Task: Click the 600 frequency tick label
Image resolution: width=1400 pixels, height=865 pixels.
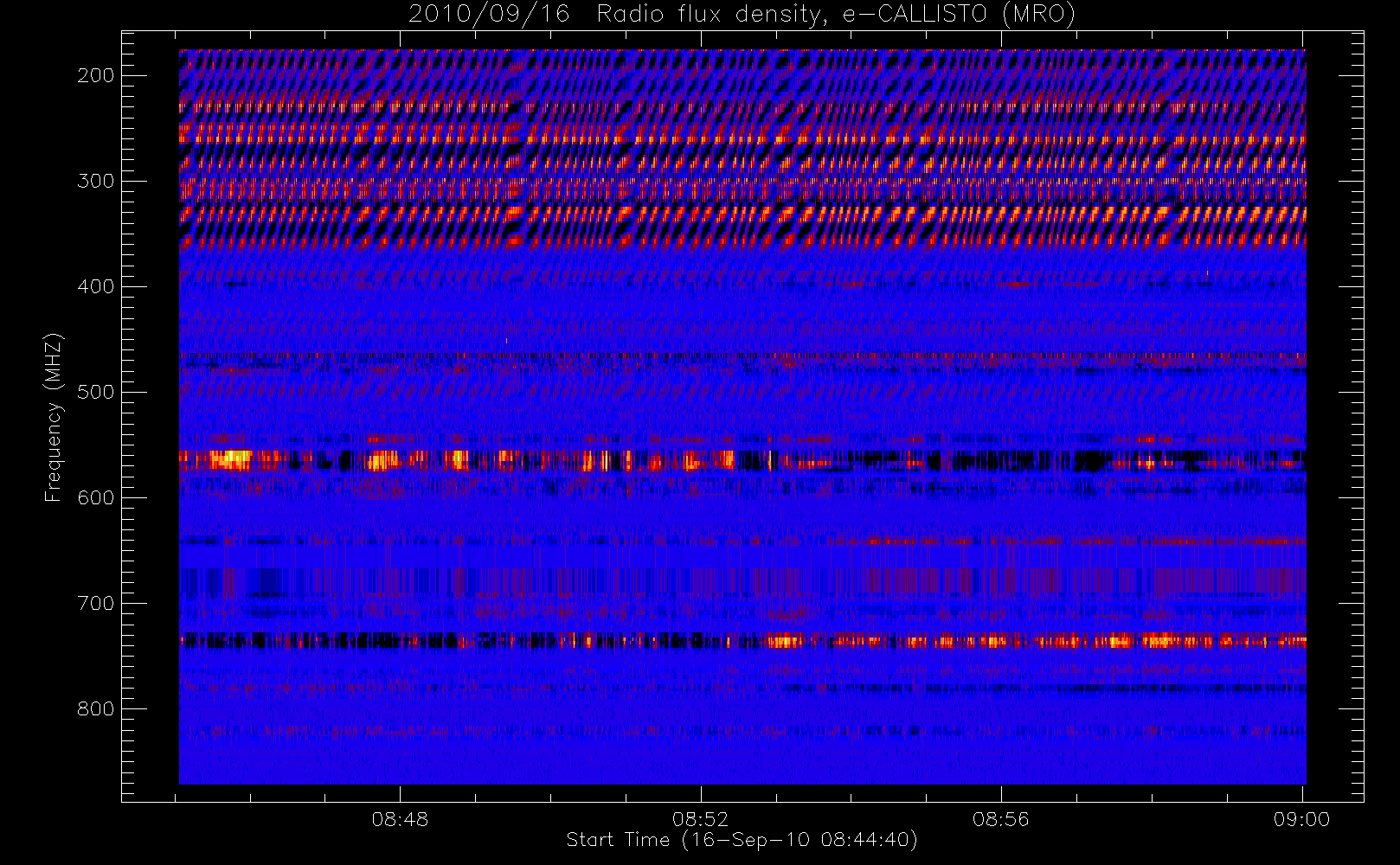Action: coord(96,497)
